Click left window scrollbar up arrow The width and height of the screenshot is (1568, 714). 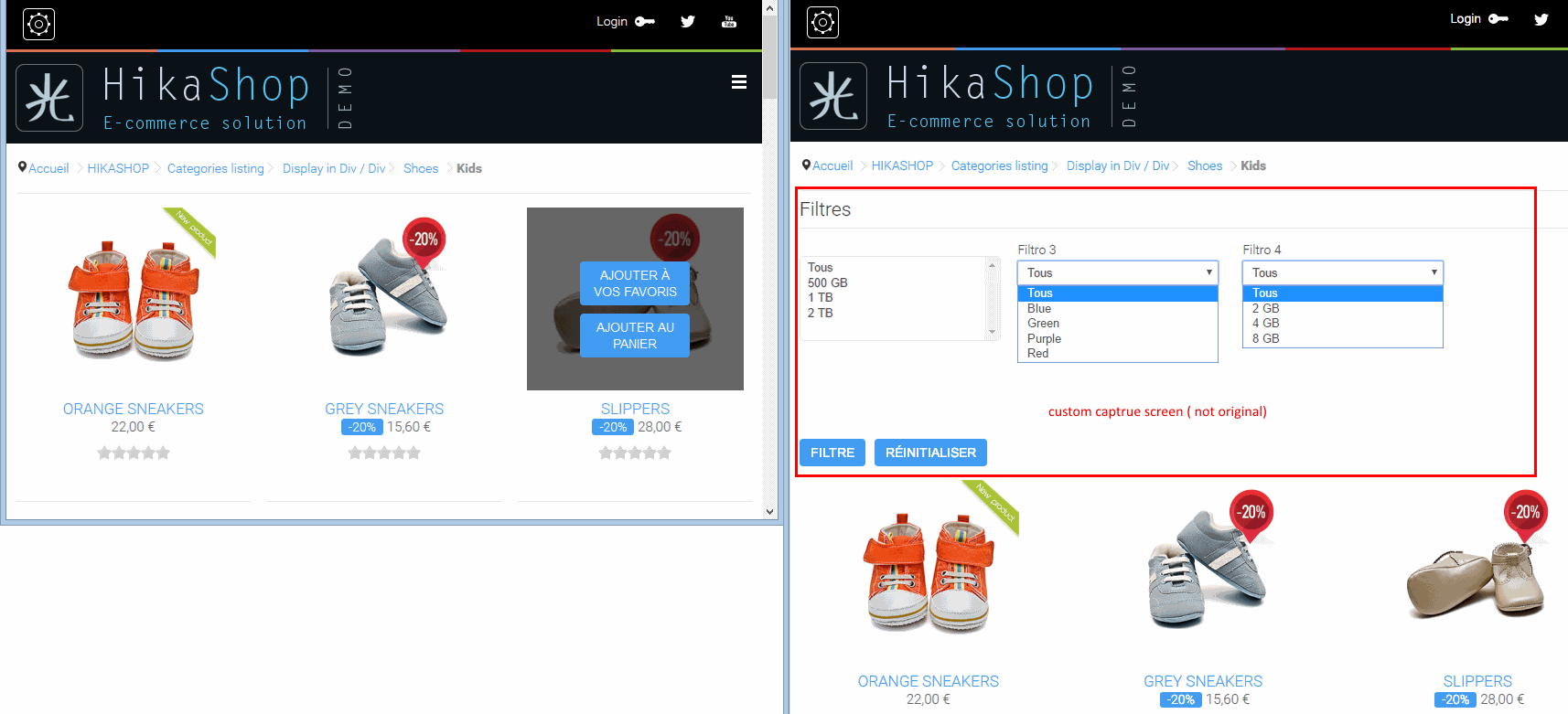point(769,7)
